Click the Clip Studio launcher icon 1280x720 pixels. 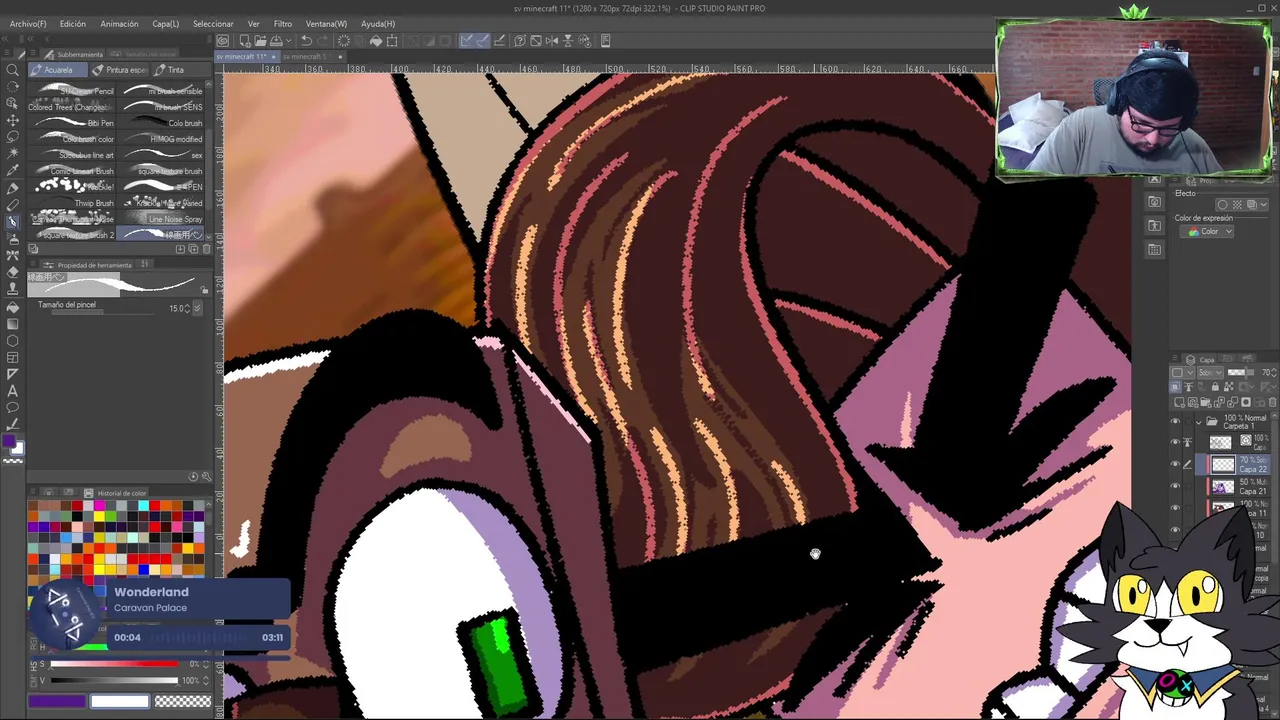click(223, 41)
